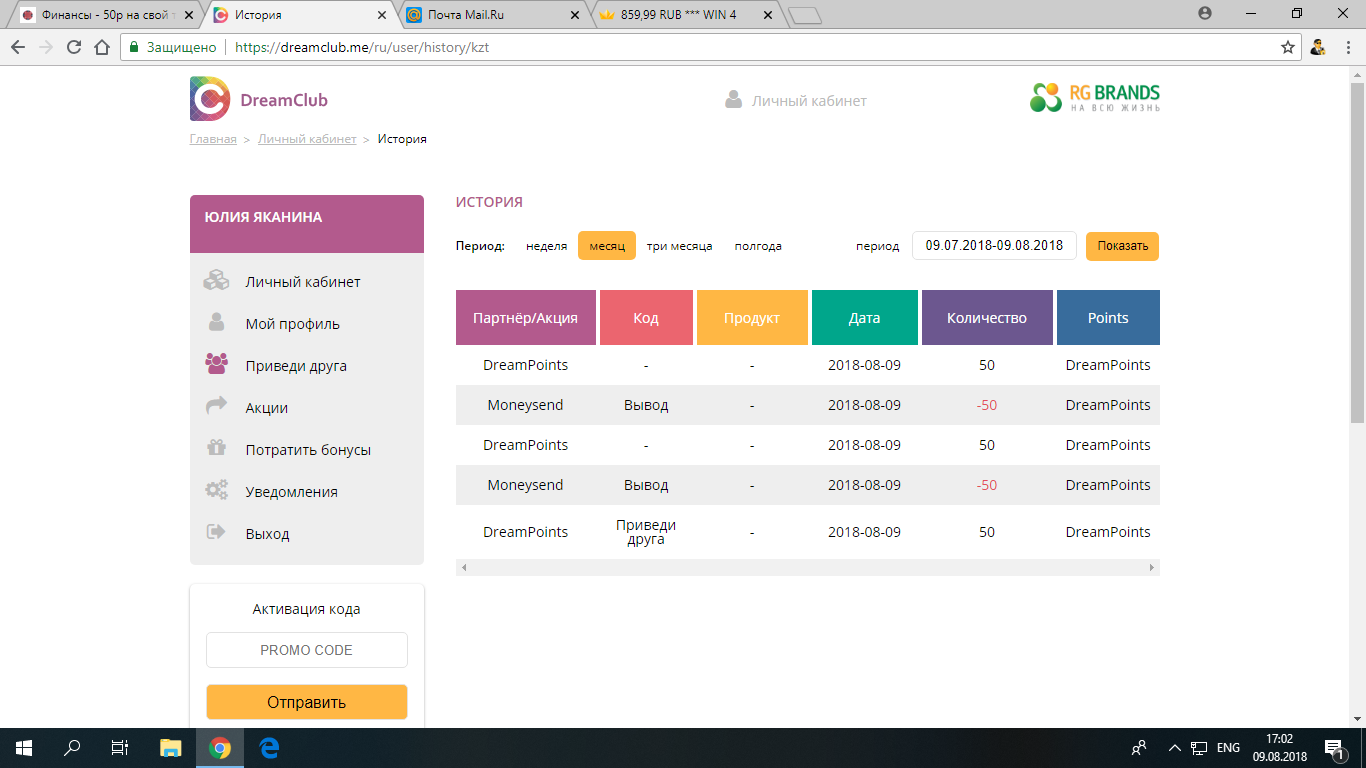Go back with browser back arrow
The image size is (1366, 768).
pyautogui.click(x=18, y=47)
